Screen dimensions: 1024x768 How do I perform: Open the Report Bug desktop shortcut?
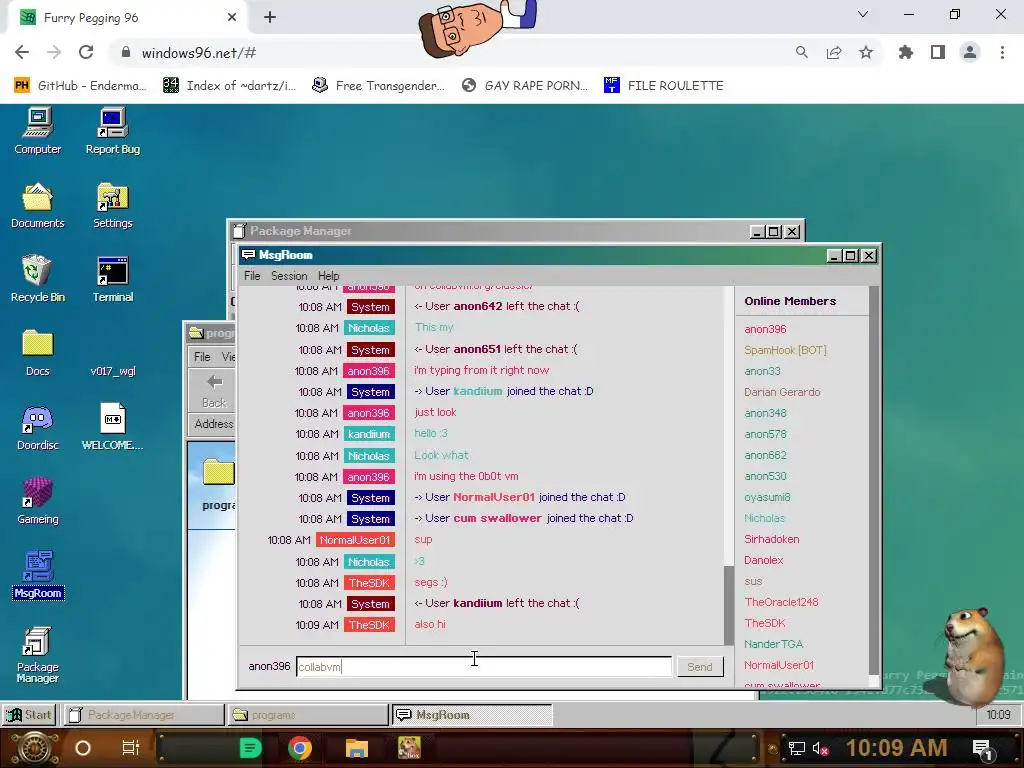112,131
